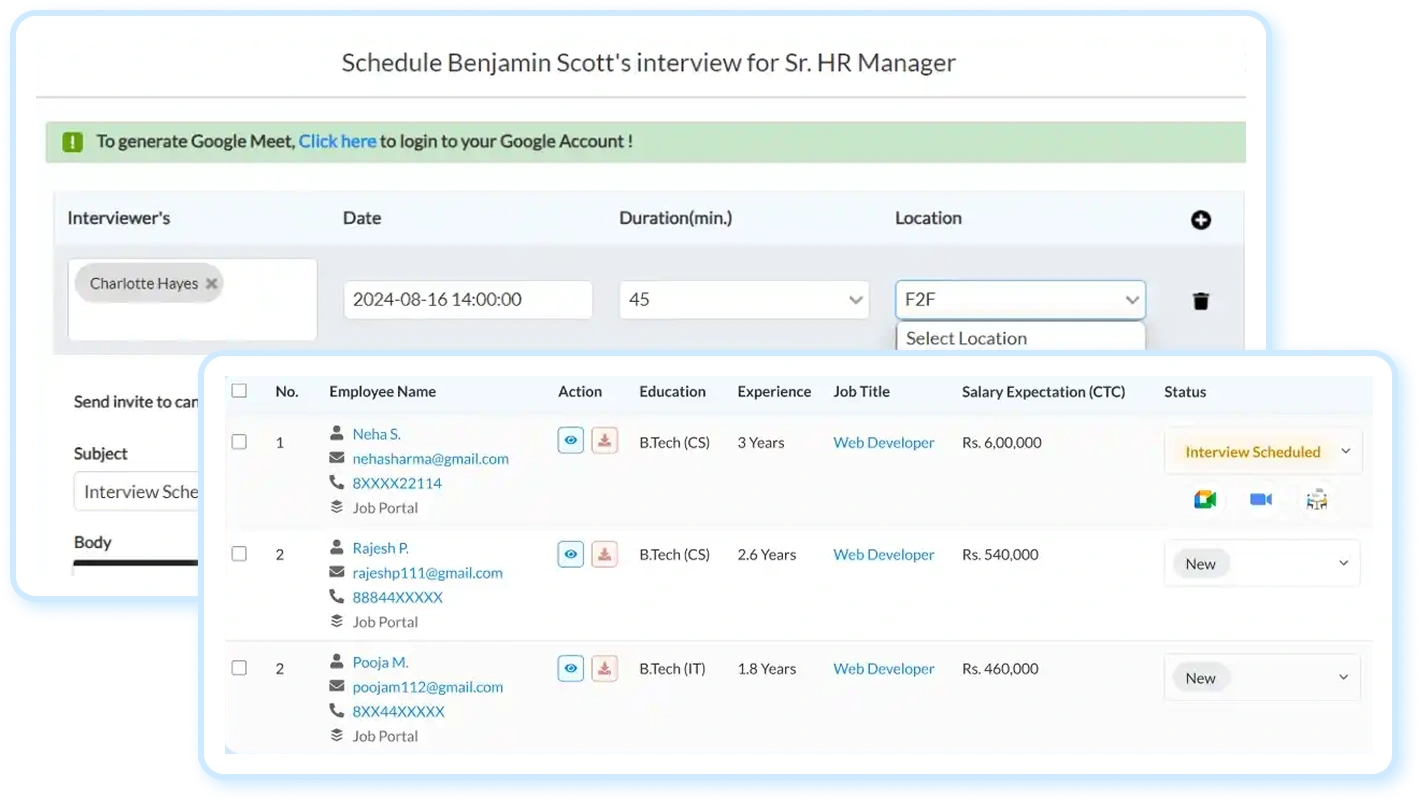The image size is (1420, 802).
Task: Check the box for Neha S. row
Action: (x=239, y=441)
